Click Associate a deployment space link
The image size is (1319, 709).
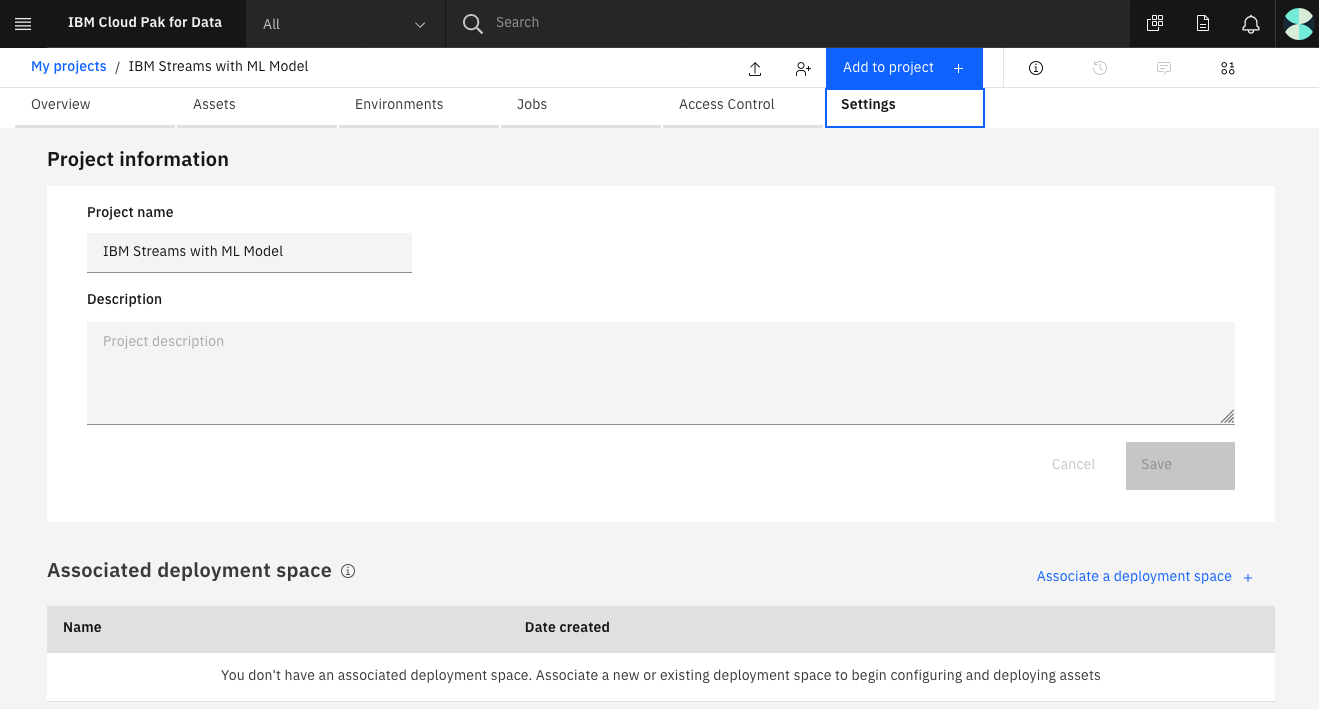(x=1145, y=577)
